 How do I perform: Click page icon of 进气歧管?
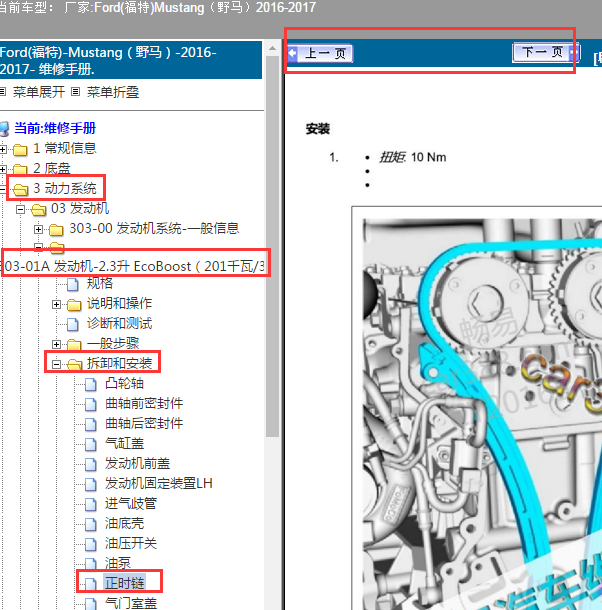91,504
